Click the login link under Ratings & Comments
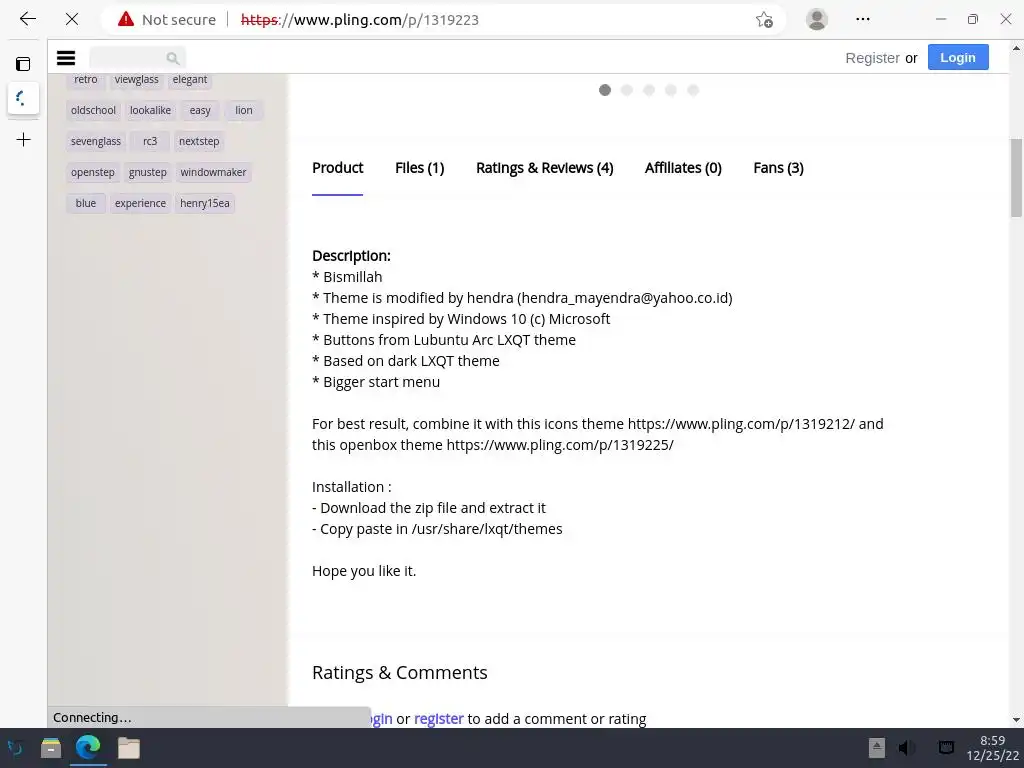The image size is (1024, 768). coord(381,719)
